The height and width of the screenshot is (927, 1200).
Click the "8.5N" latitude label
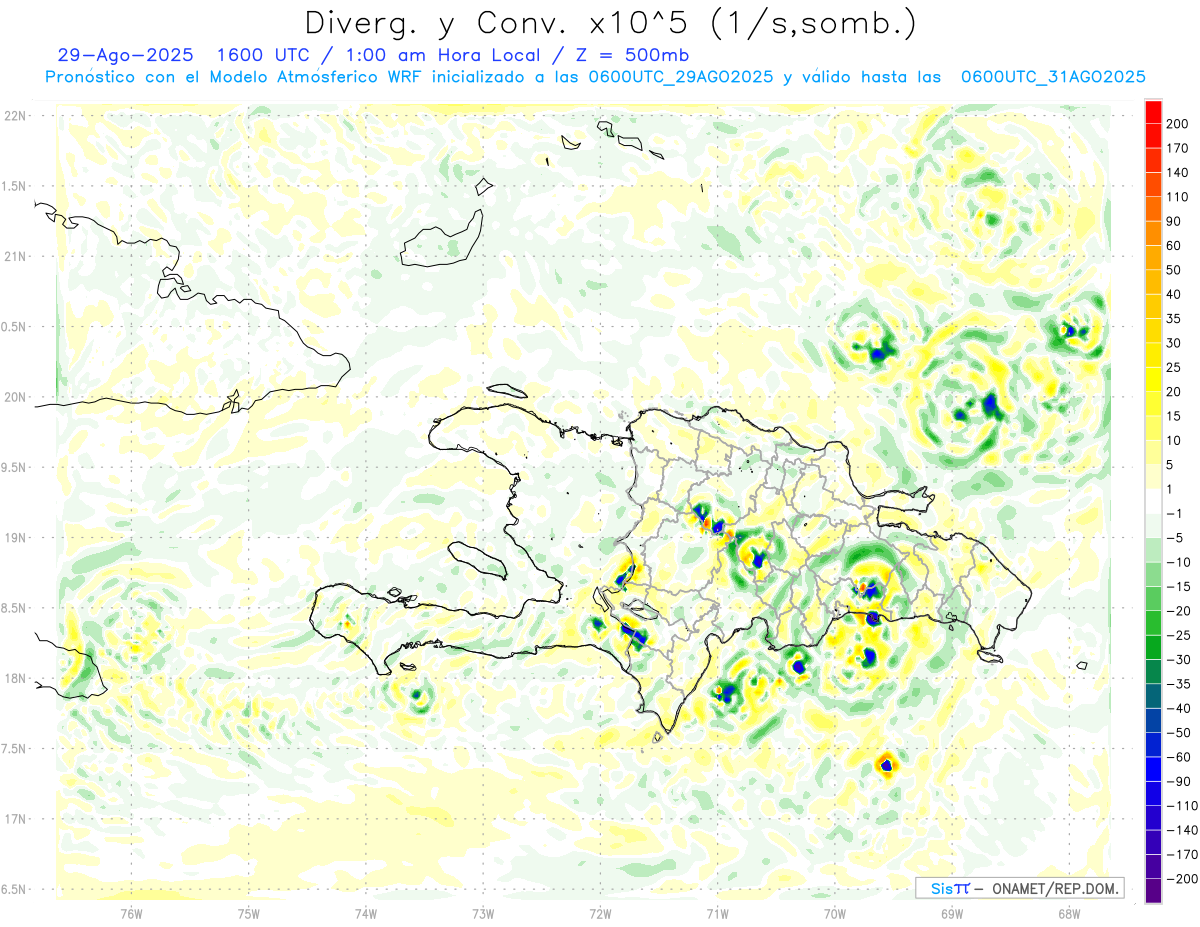(14, 608)
